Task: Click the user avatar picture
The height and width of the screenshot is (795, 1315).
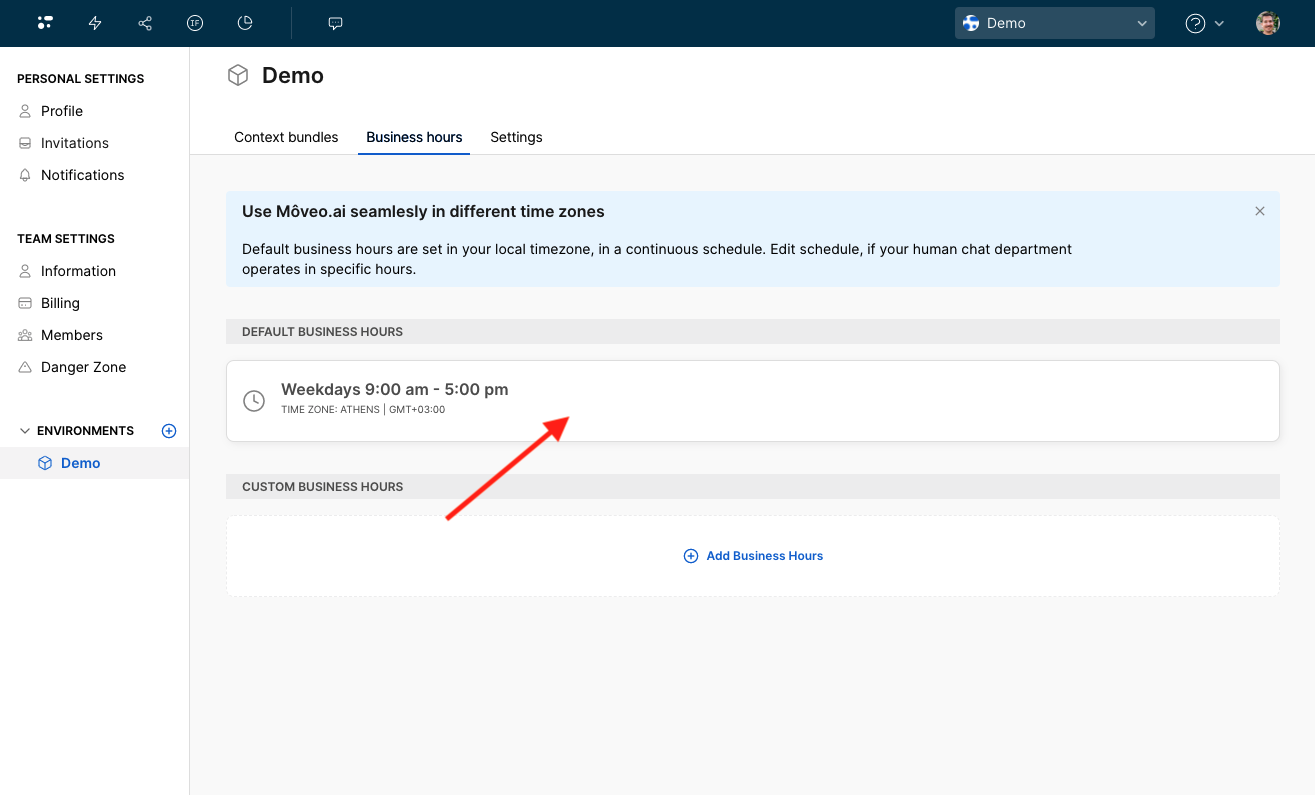Action: pyautogui.click(x=1268, y=23)
